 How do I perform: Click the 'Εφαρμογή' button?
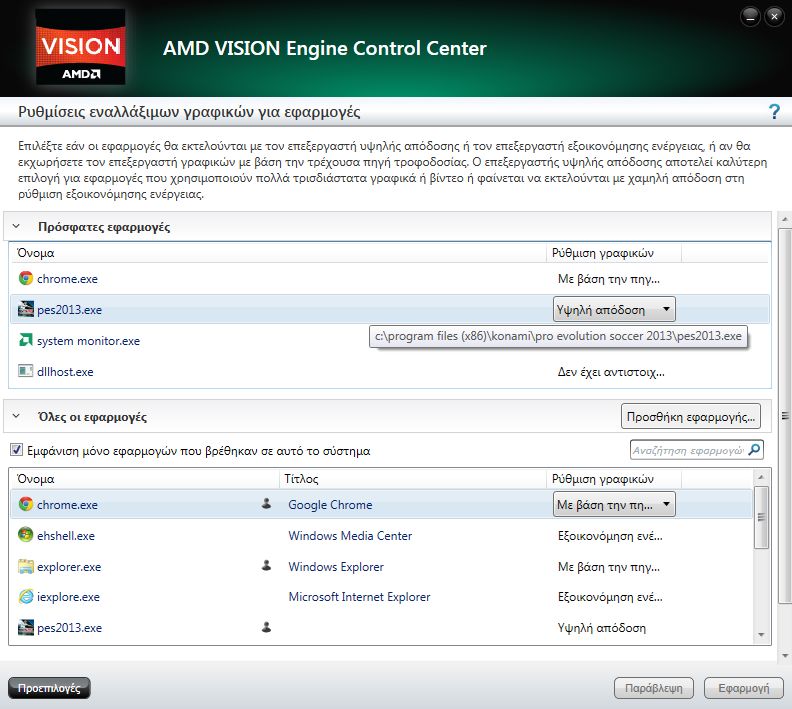(744, 688)
